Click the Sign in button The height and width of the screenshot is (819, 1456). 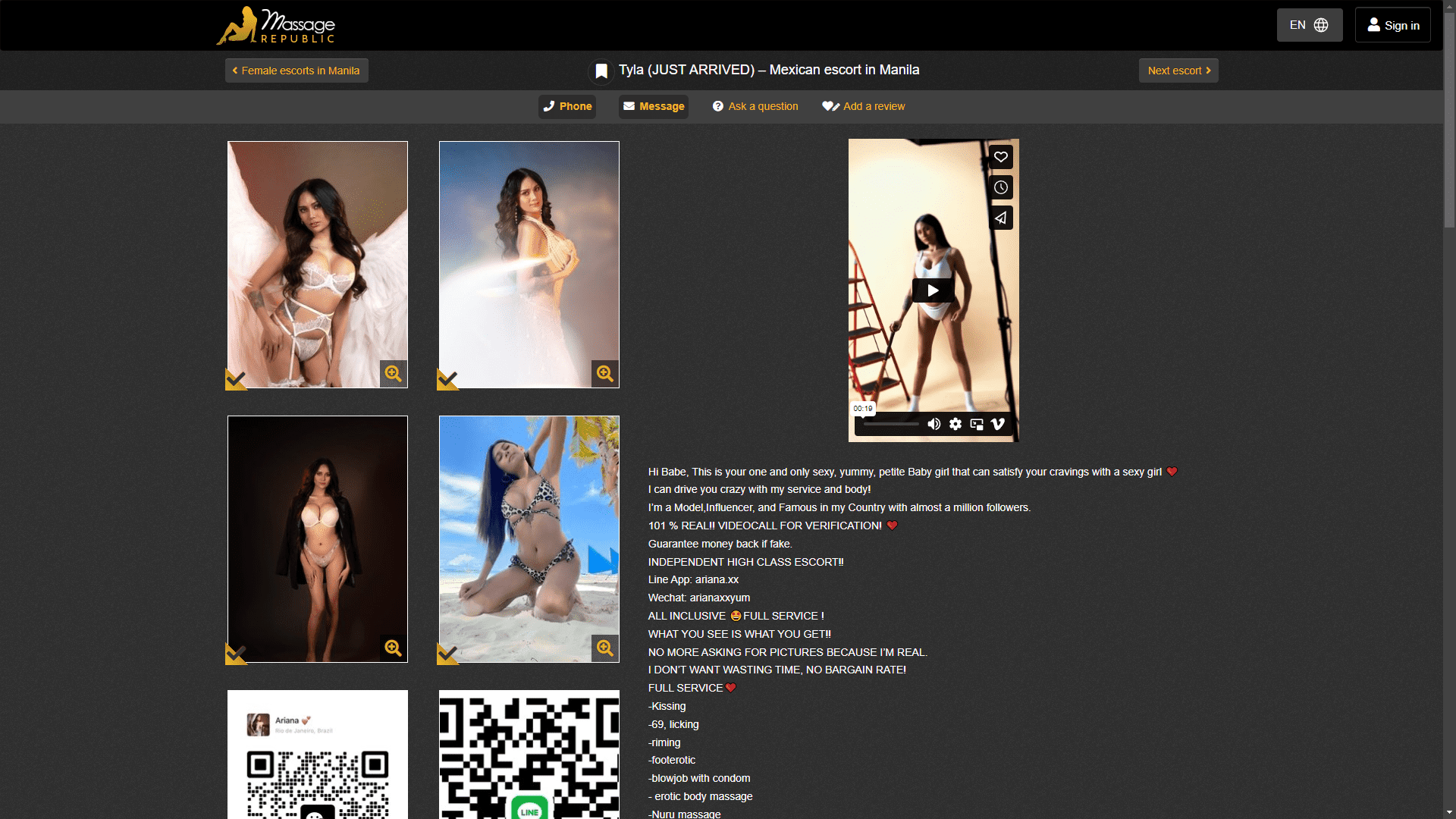tap(1393, 25)
